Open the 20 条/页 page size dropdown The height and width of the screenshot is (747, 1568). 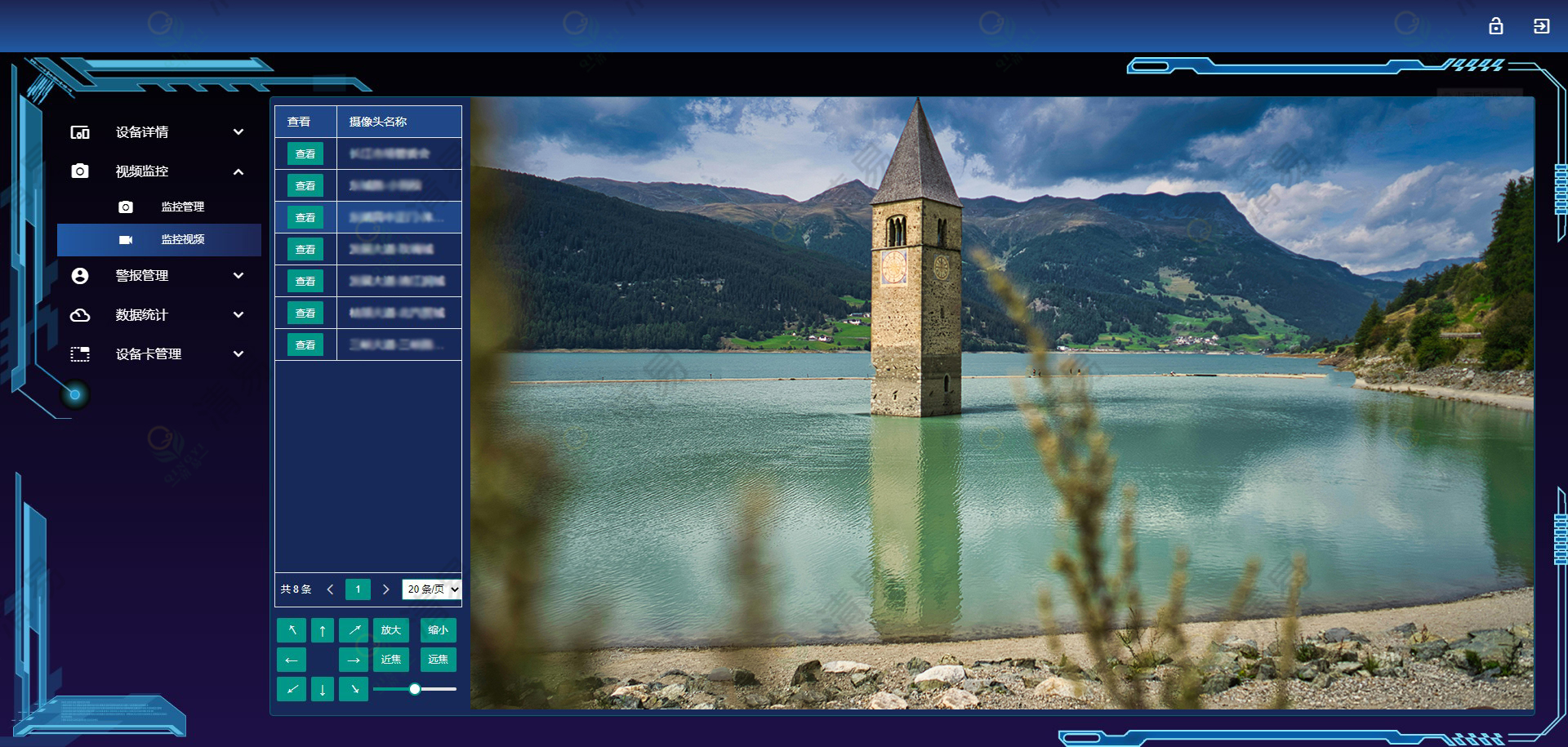[431, 589]
